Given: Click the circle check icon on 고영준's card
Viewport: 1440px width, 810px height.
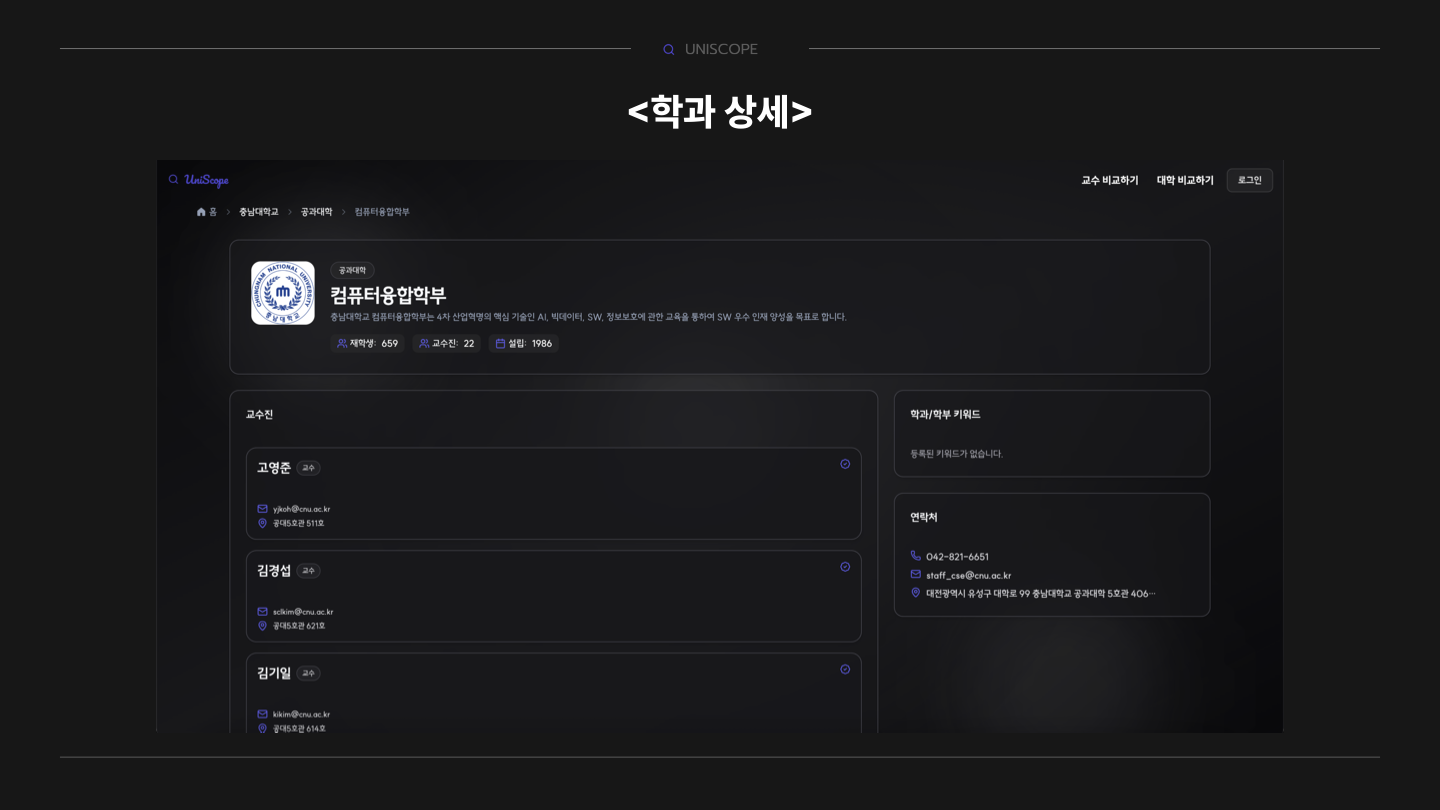Looking at the screenshot, I should pos(845,464).
